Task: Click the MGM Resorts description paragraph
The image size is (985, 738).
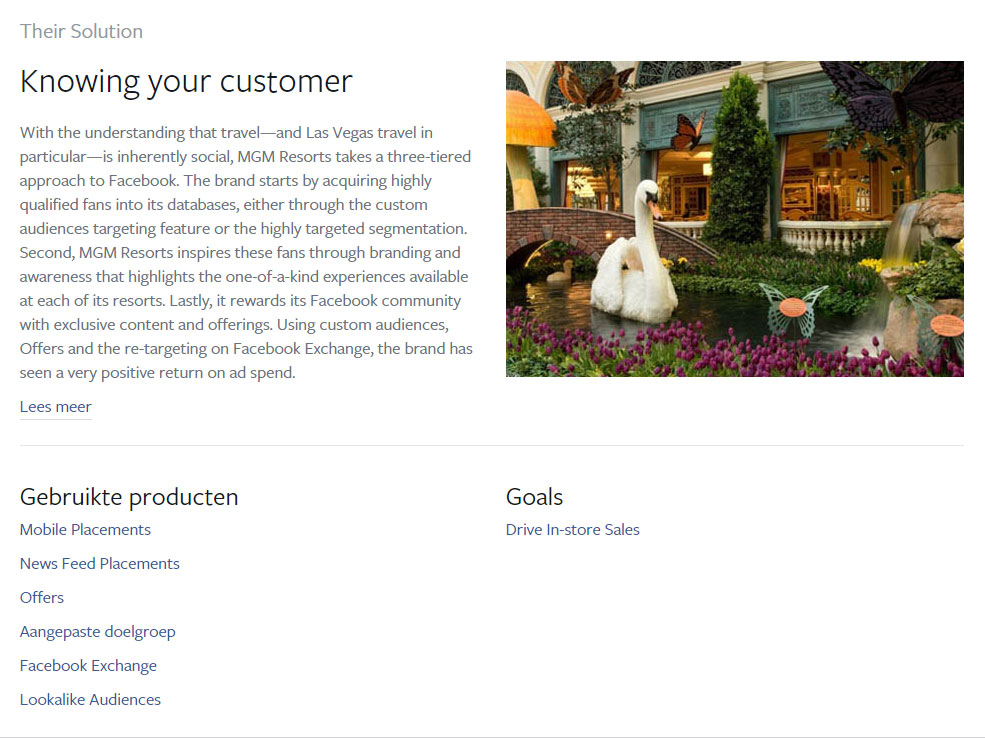Action: [x=246, y=253]
